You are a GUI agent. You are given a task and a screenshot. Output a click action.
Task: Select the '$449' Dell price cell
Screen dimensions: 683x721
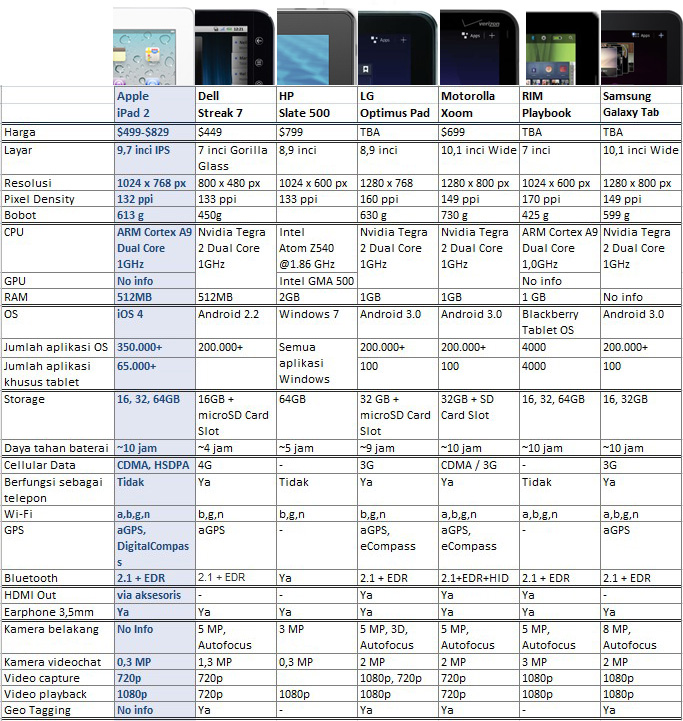point(235,132)
